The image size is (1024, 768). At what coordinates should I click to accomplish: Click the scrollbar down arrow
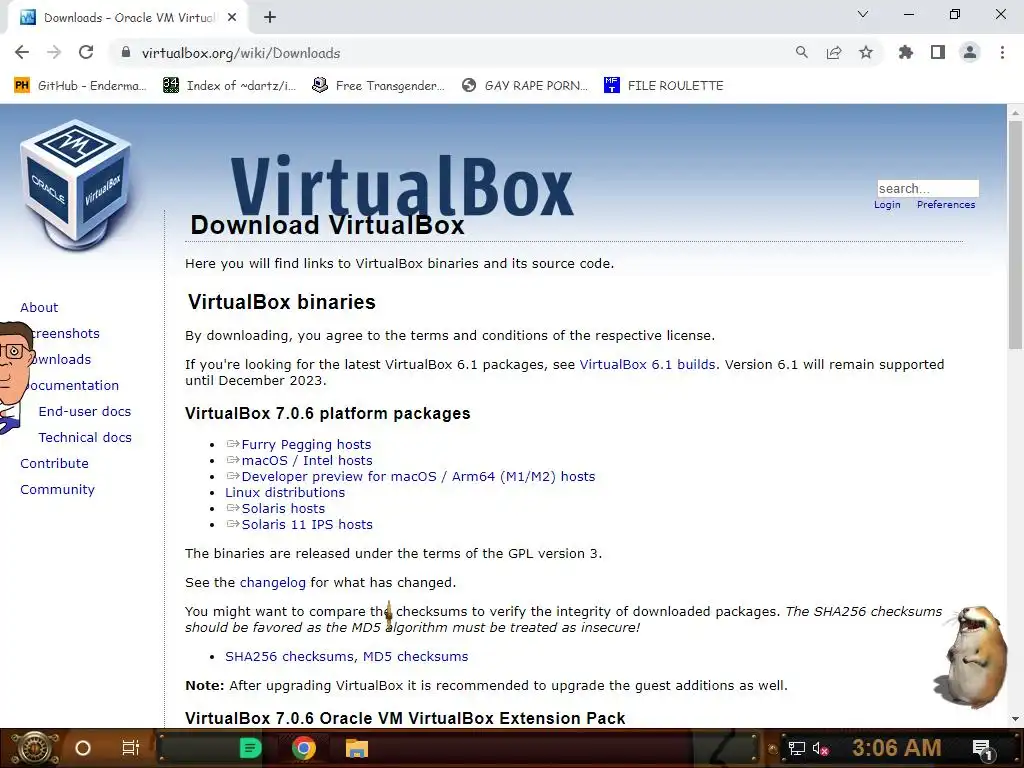pos(1015,720)
